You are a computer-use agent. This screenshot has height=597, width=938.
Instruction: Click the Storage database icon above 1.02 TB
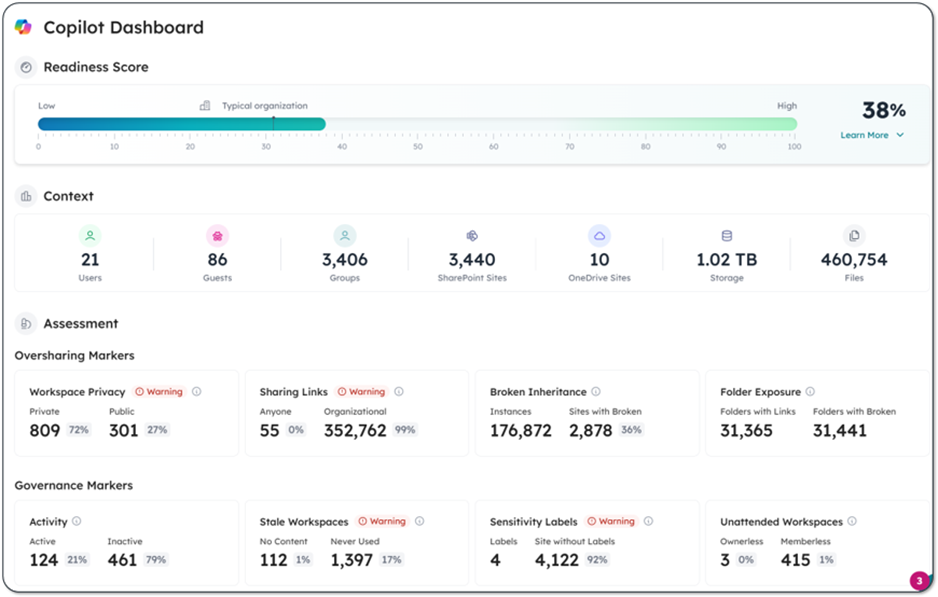pos(726,234)
